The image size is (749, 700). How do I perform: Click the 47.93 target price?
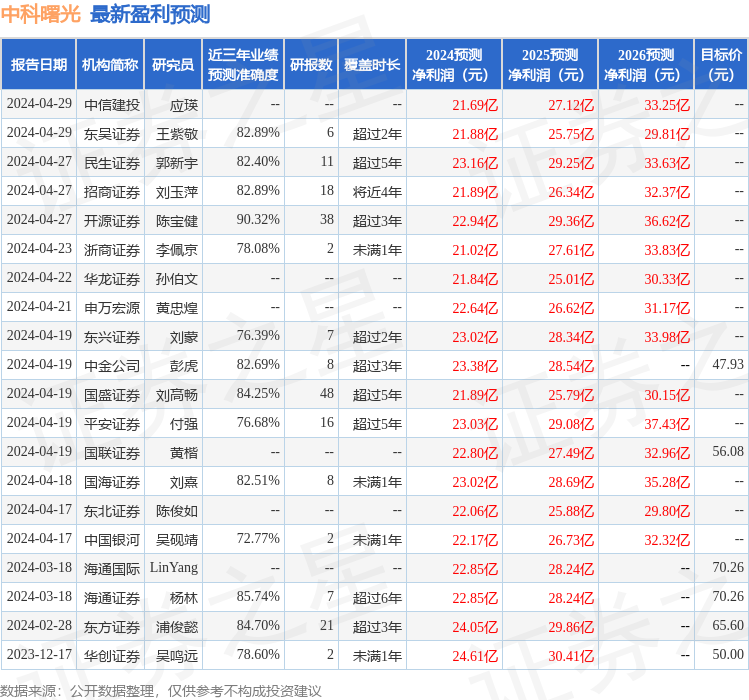click(728, 364)
